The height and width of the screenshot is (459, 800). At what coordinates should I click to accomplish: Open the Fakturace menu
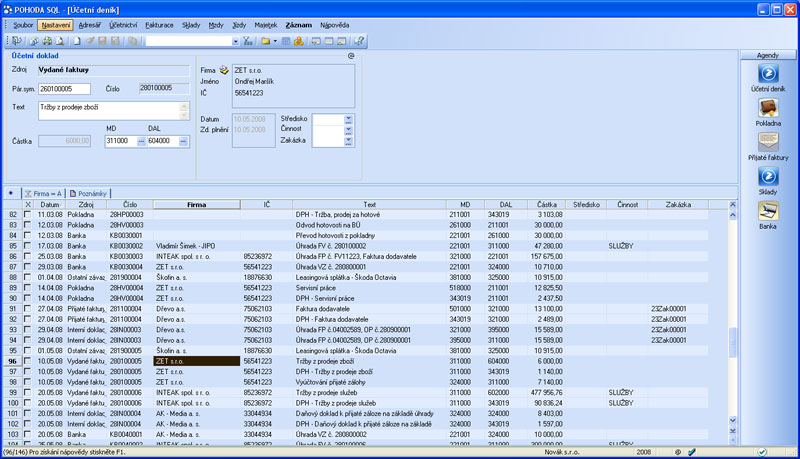click(x=159, y=25)
